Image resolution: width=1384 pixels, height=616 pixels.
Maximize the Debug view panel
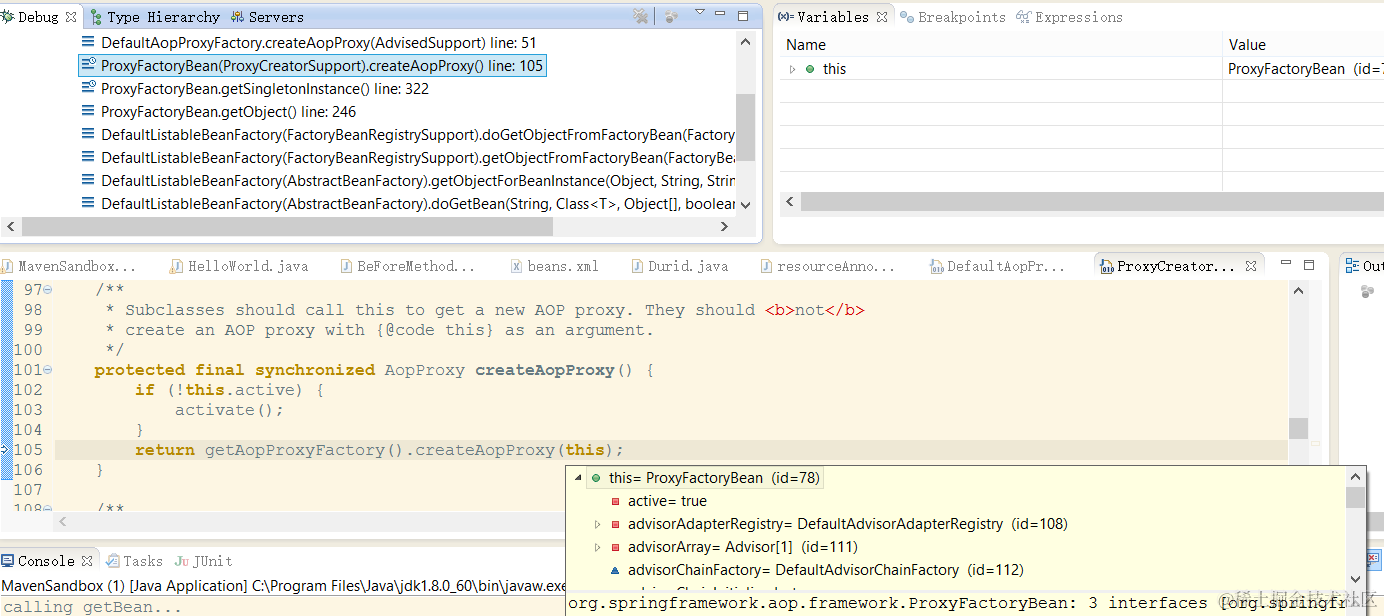click(x=743, y=16)
